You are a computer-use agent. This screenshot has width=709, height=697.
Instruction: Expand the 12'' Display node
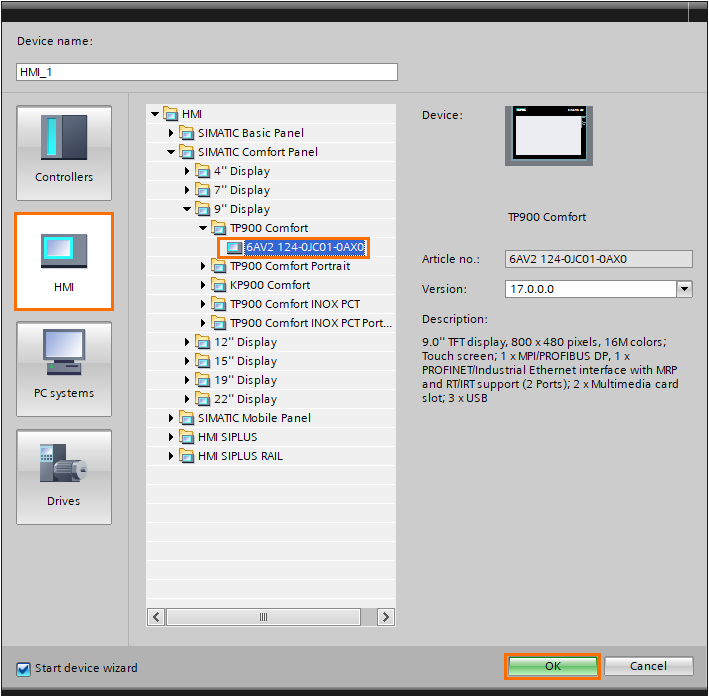point(187,342)
